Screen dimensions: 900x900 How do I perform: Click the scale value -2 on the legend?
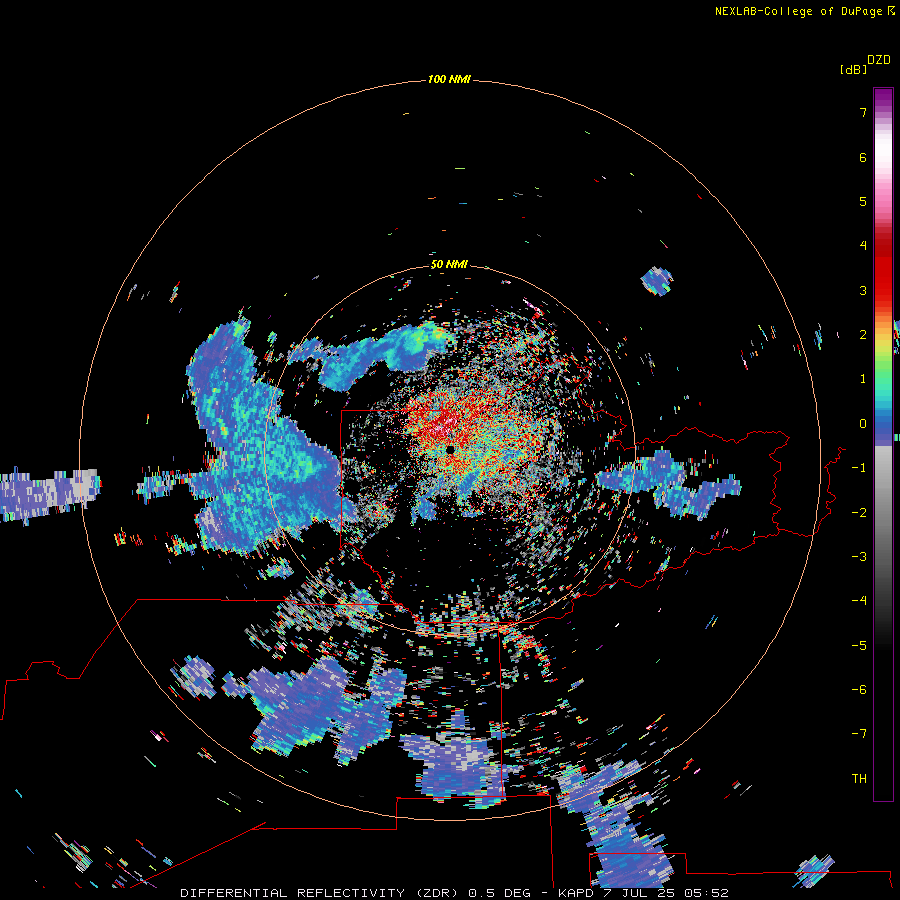point(859,513)
